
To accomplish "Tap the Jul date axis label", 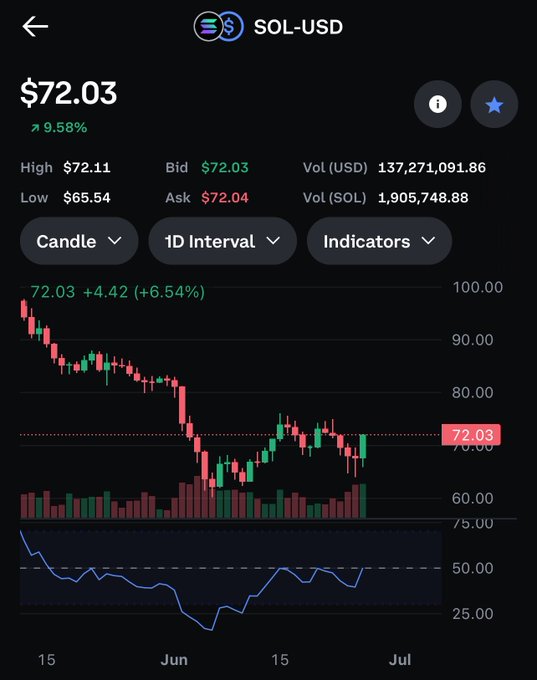I will click(399, 660).
